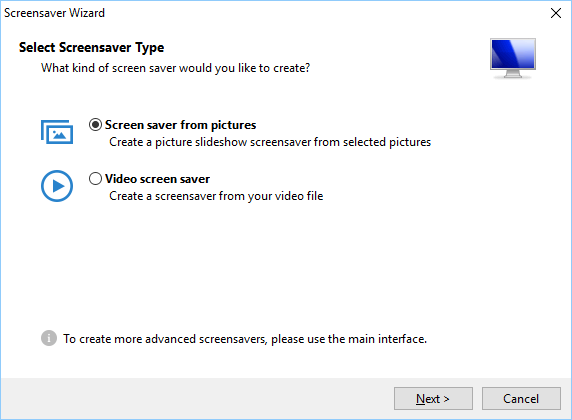Click the picture slideshow screensaver description line

(x=270, y=142)
